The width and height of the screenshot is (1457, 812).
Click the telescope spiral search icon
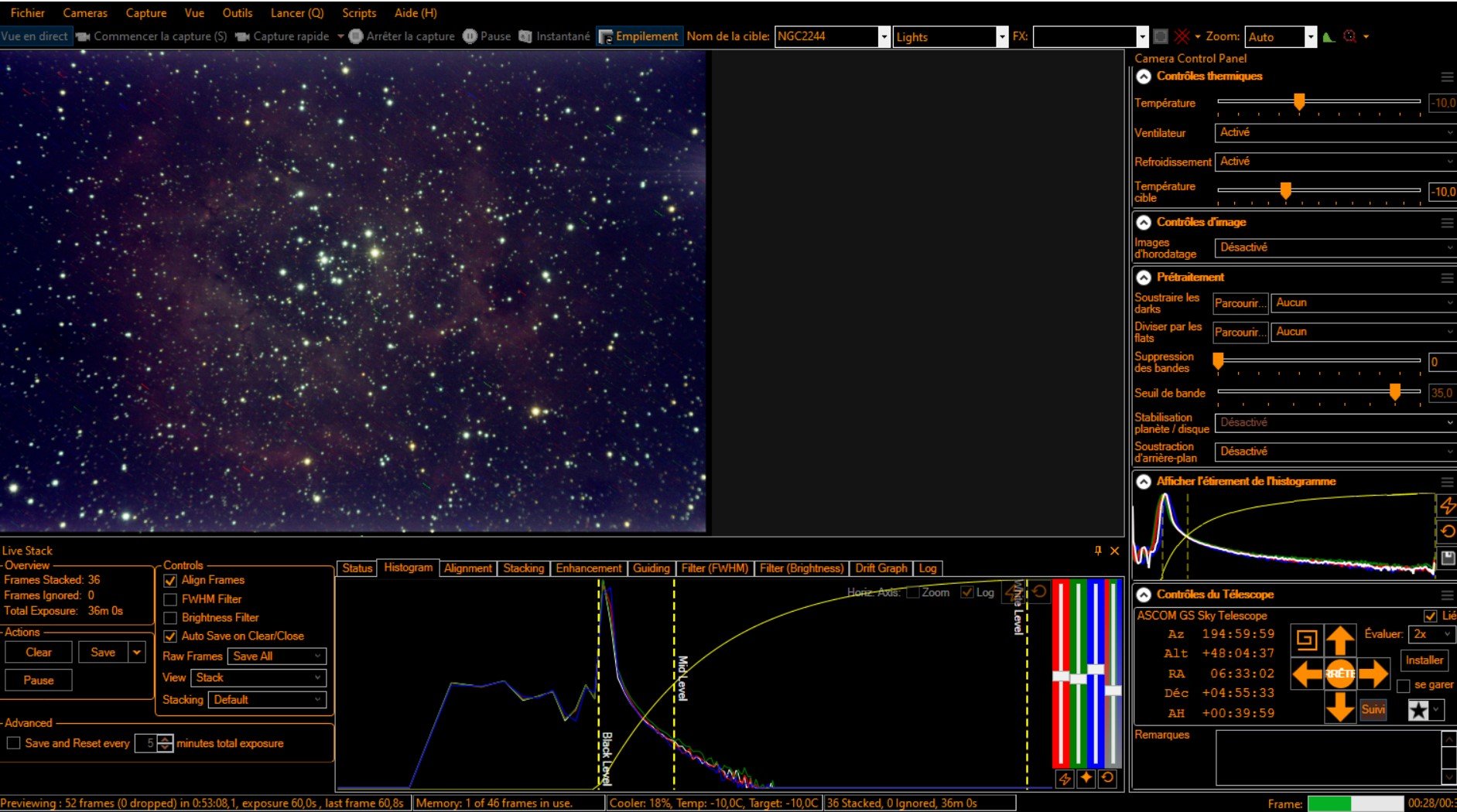1306,640
